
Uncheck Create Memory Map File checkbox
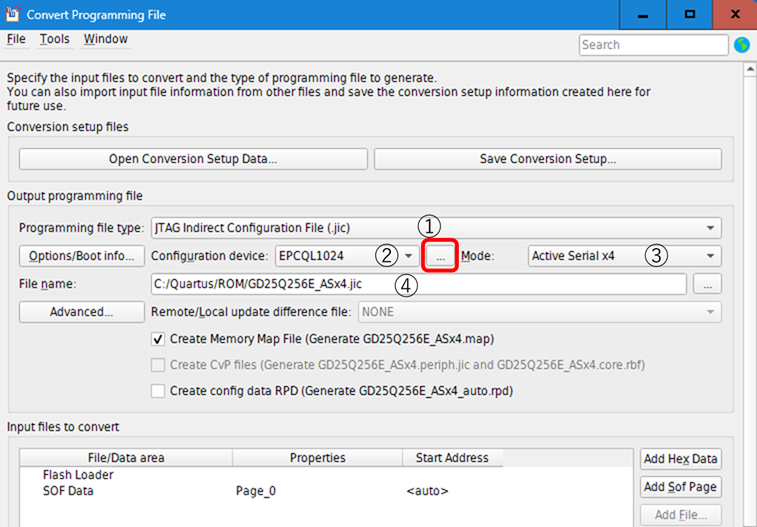(158, 339)
